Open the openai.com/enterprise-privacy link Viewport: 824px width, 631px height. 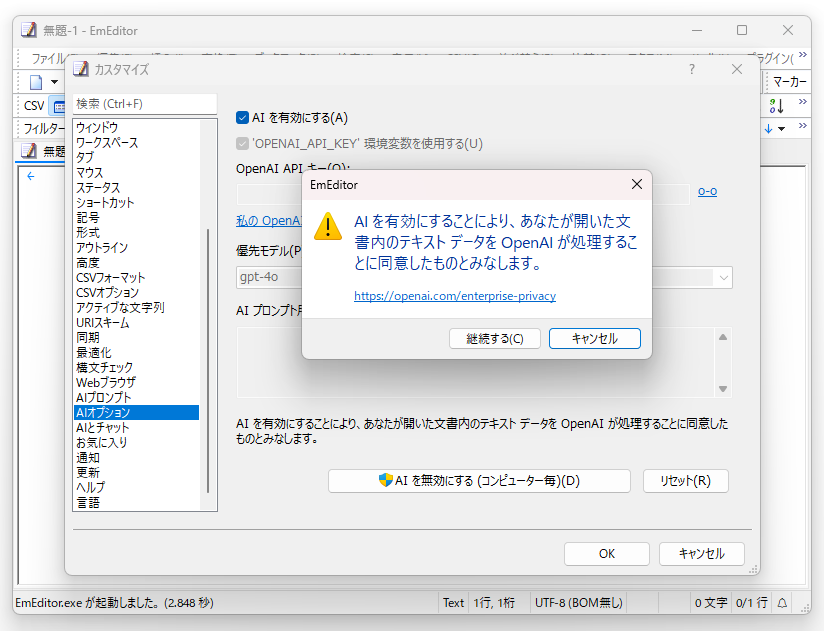(x=455, y=296)
